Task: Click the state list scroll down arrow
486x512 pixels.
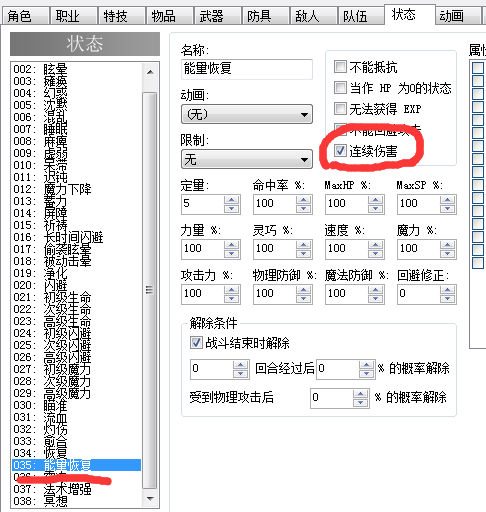Action: [x=150, y=499]
